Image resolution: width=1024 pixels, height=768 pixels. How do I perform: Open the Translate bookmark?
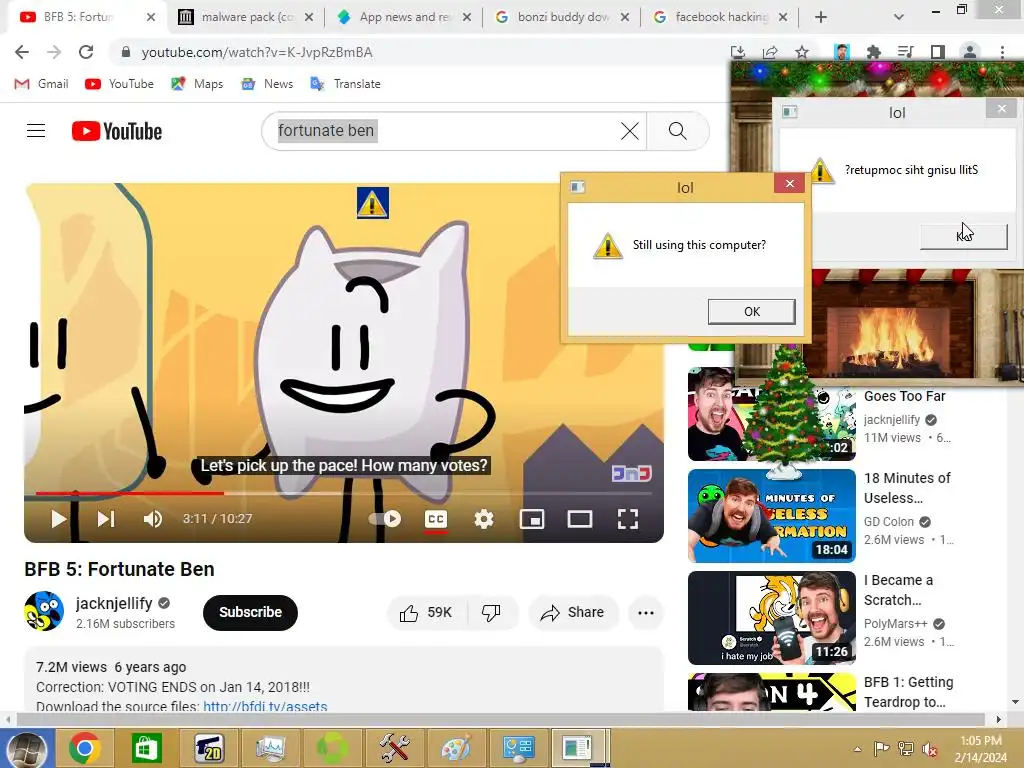tap(345, 84)
